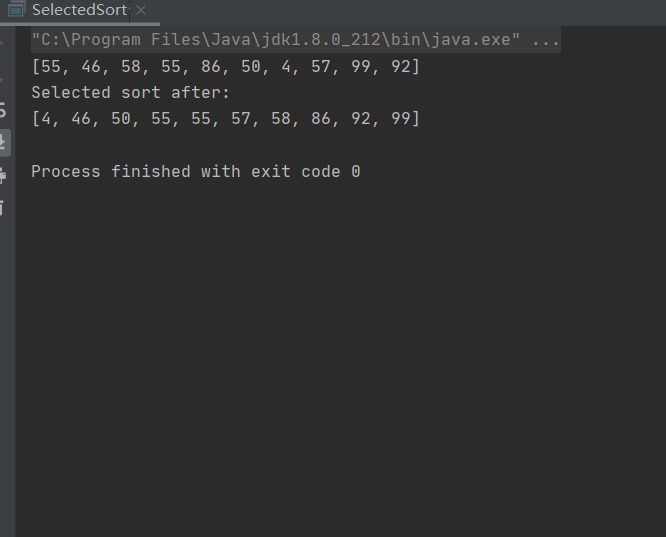666x537 pixels.
Task: Click exit code digit 0
Action: [356, 172]
